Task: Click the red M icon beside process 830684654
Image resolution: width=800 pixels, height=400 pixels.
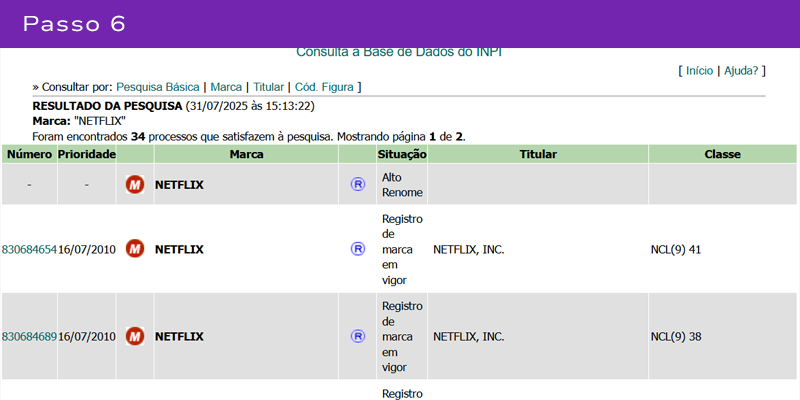Action: [x=135, y=249]
